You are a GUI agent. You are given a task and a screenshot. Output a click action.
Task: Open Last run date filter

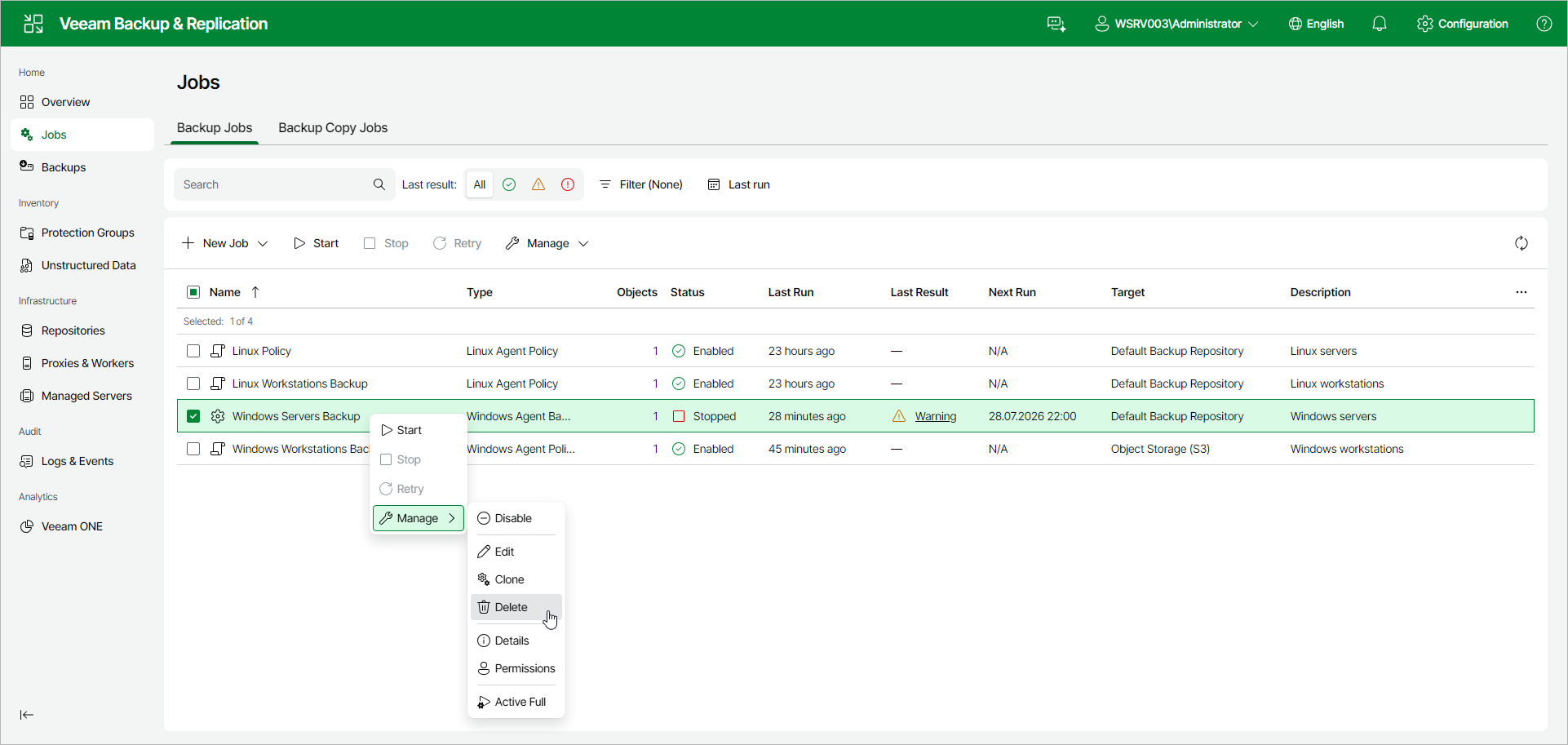pos(739,184)
